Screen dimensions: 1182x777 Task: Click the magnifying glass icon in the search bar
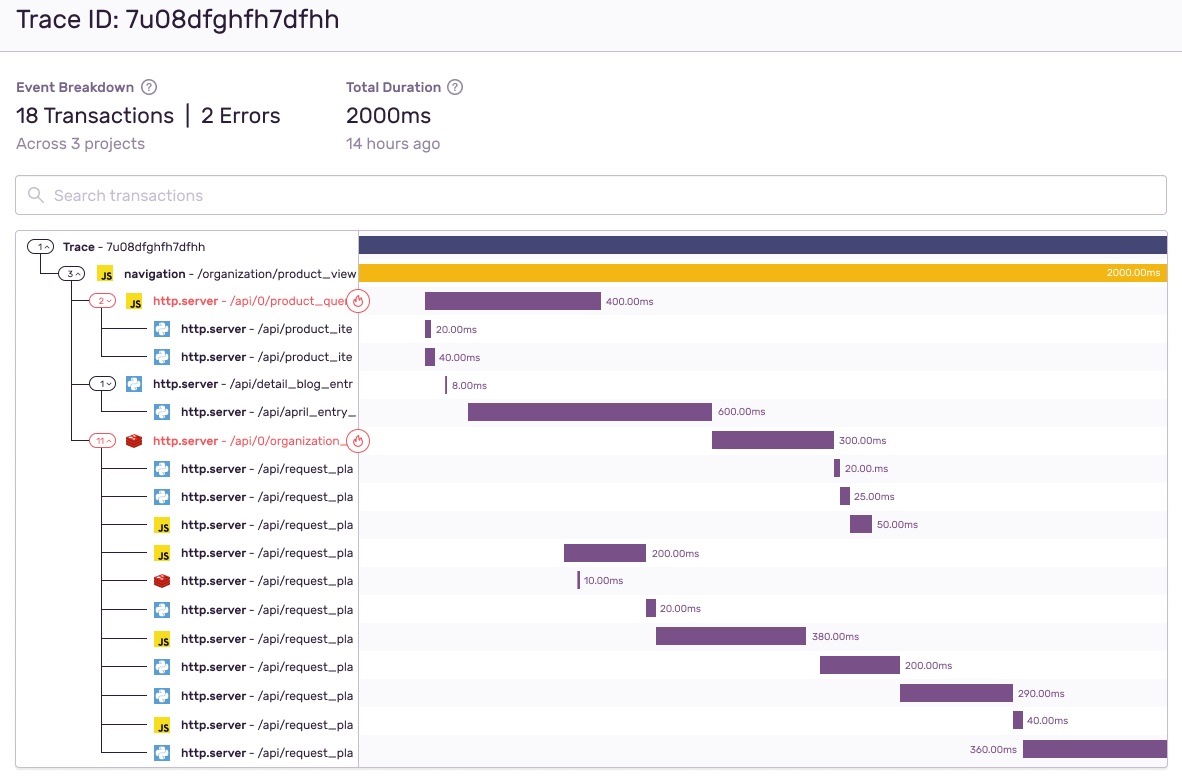36,195
